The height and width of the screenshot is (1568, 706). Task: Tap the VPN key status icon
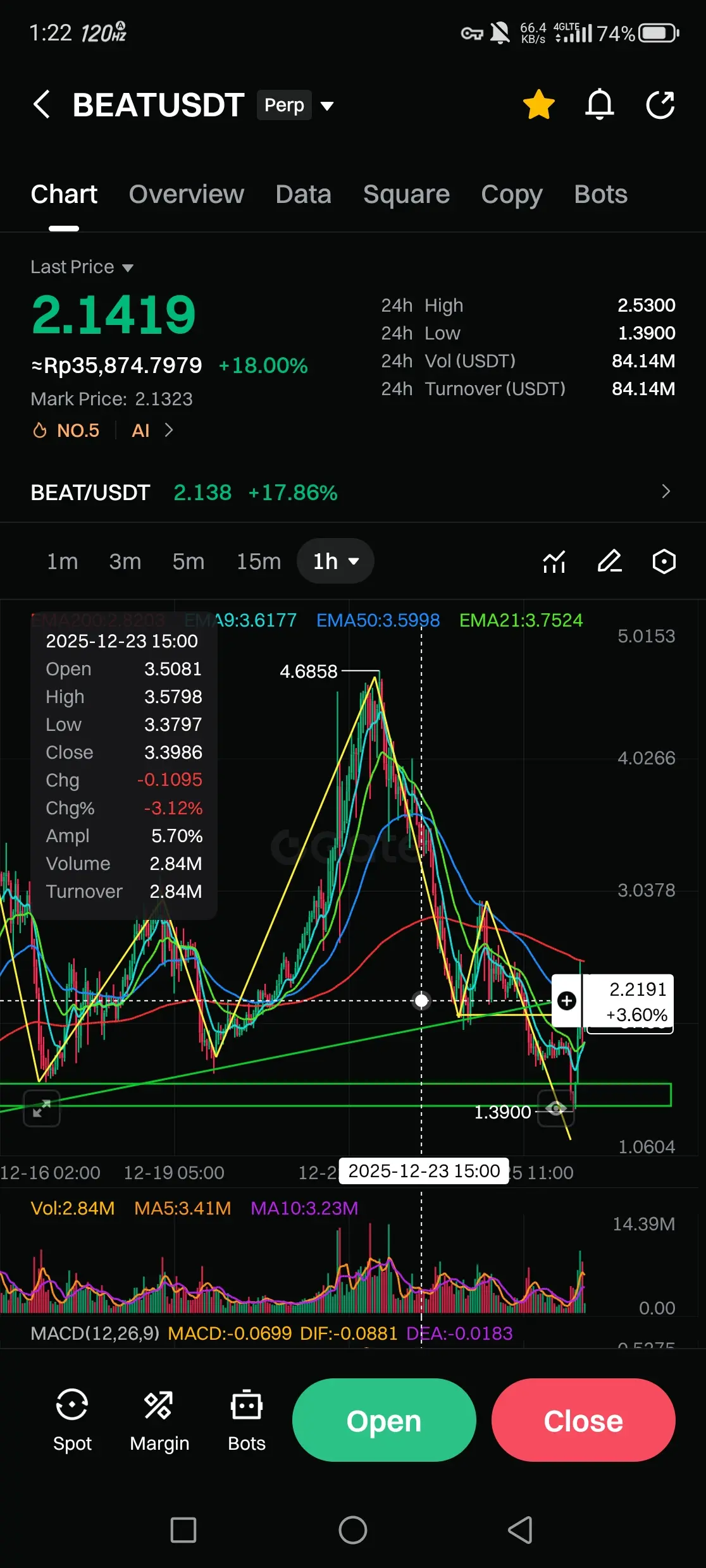(472, 34)
